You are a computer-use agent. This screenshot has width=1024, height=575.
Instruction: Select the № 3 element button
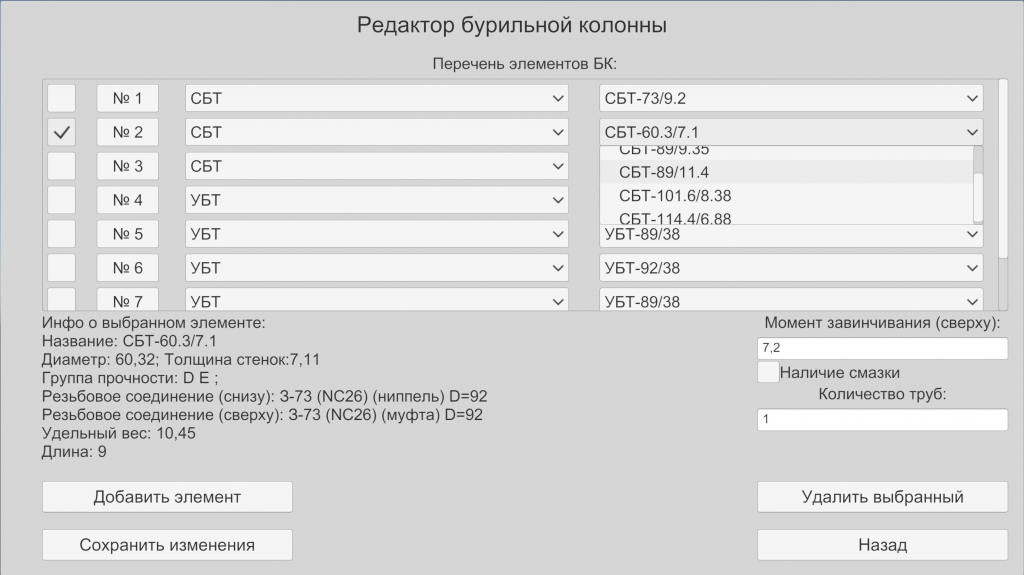tap(127, 166)
